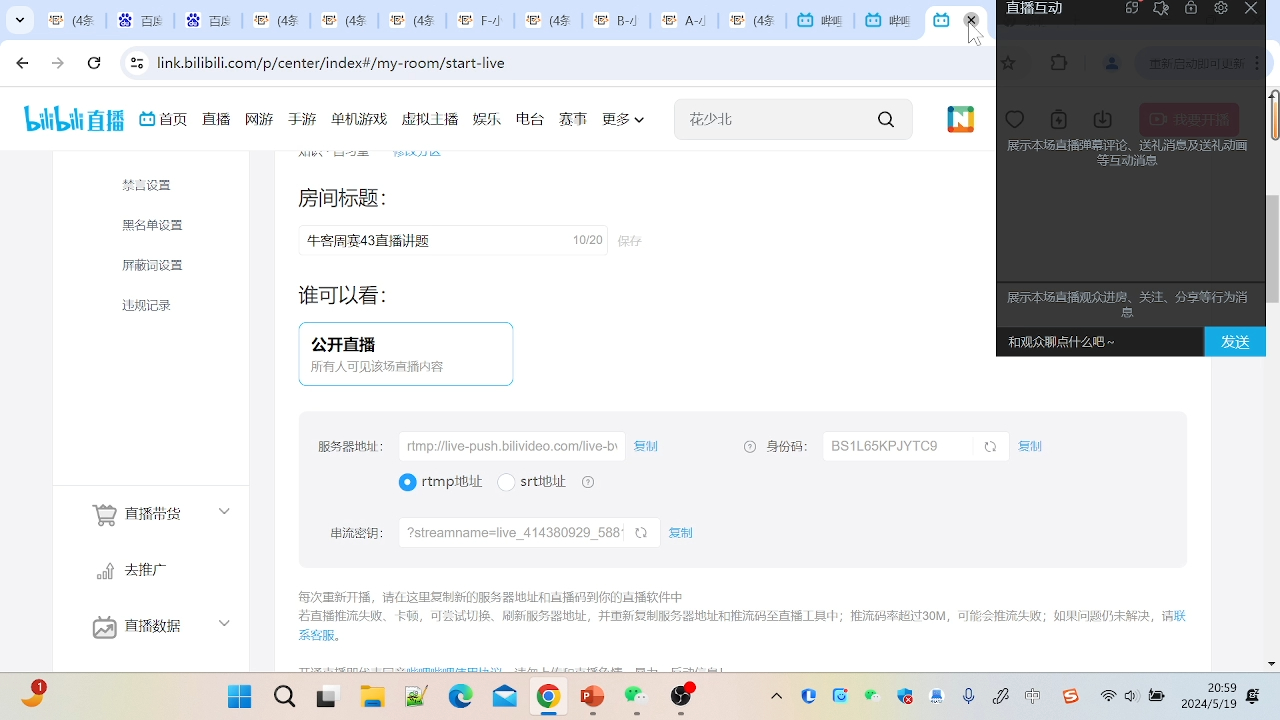Open PowerPoint from taskbar
Viewport: 1280px width, 720px height.
(592, 697)
